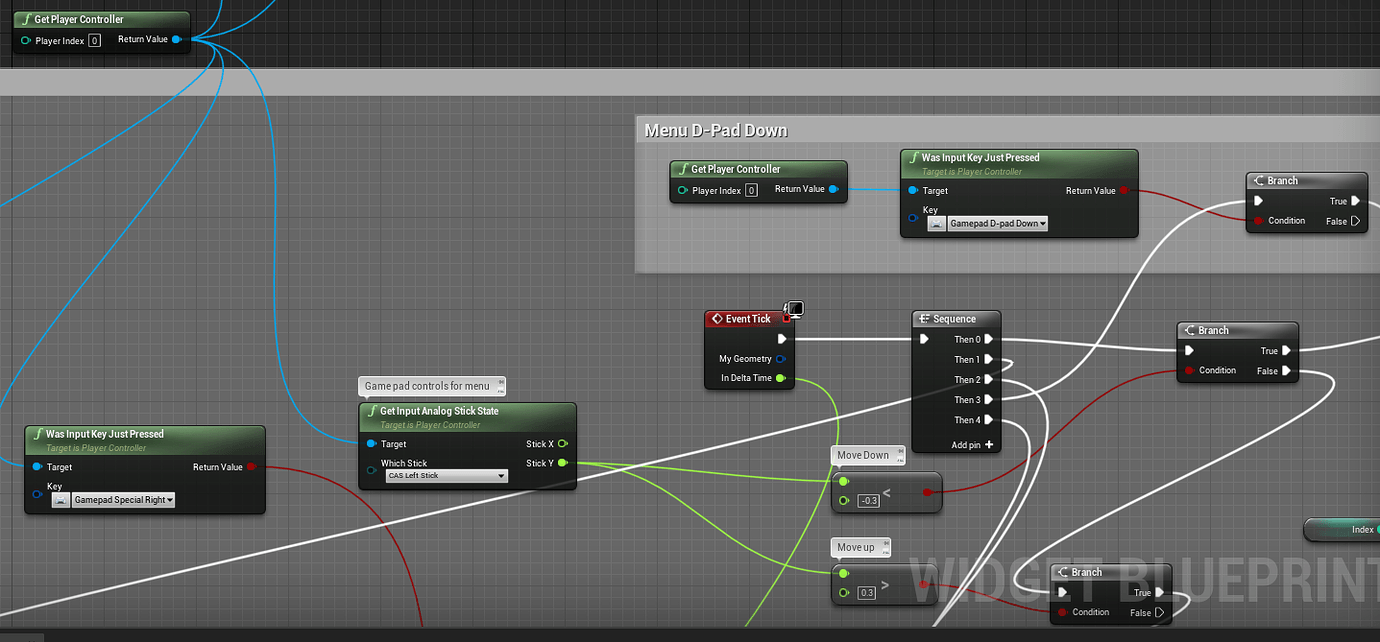1380x642 pixels.
Task: Click True pin of Branch in Menu D-Pad Down box
Action: (x=1356, y=201)
